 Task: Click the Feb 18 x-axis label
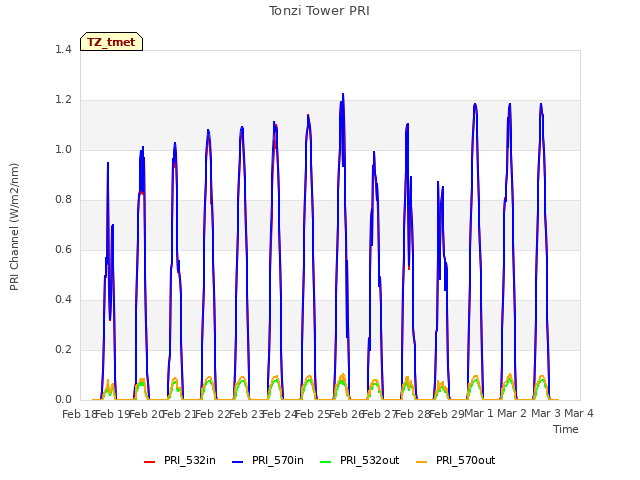point(79,414)
